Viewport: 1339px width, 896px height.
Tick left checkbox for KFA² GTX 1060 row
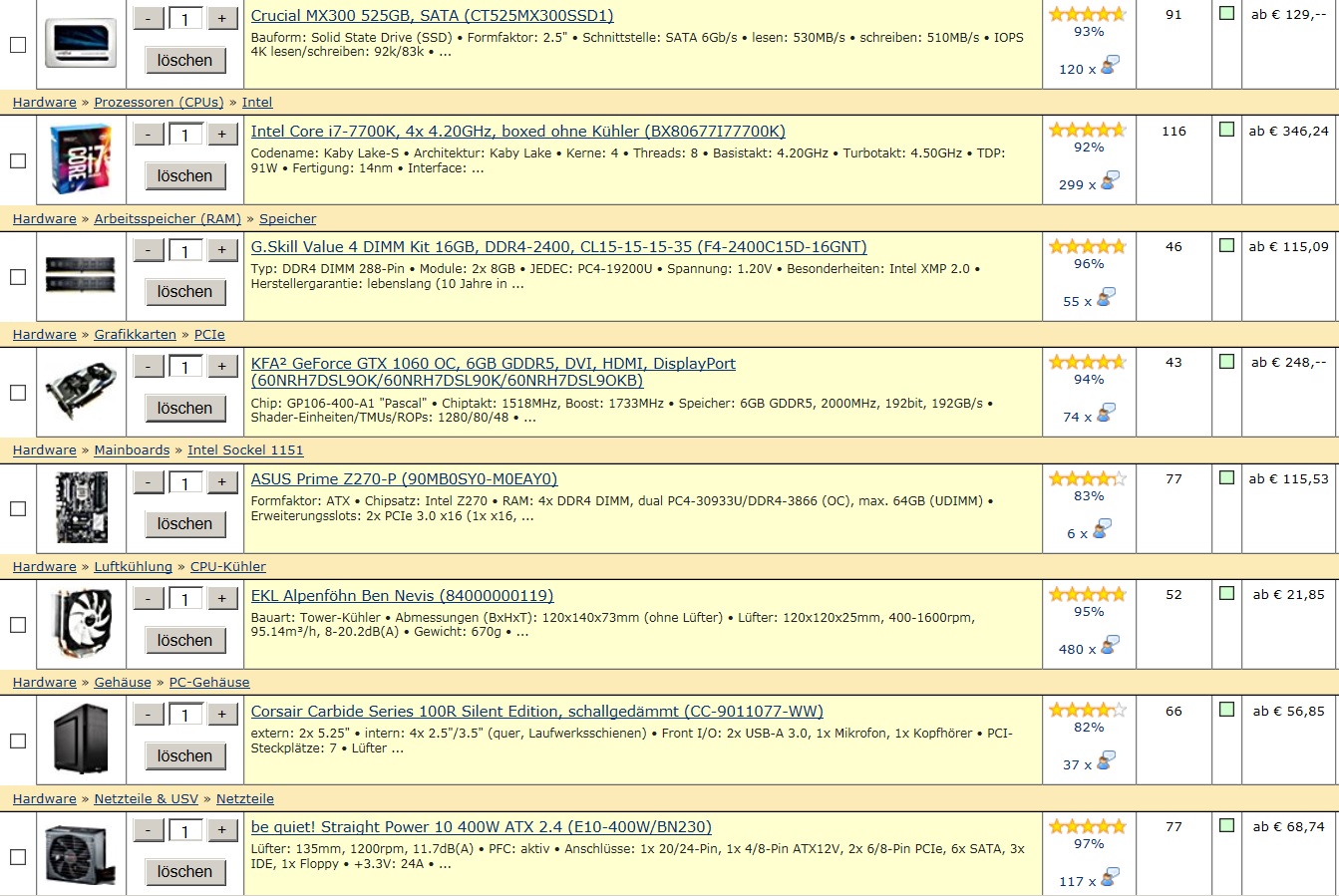click(x=18, y=393)
